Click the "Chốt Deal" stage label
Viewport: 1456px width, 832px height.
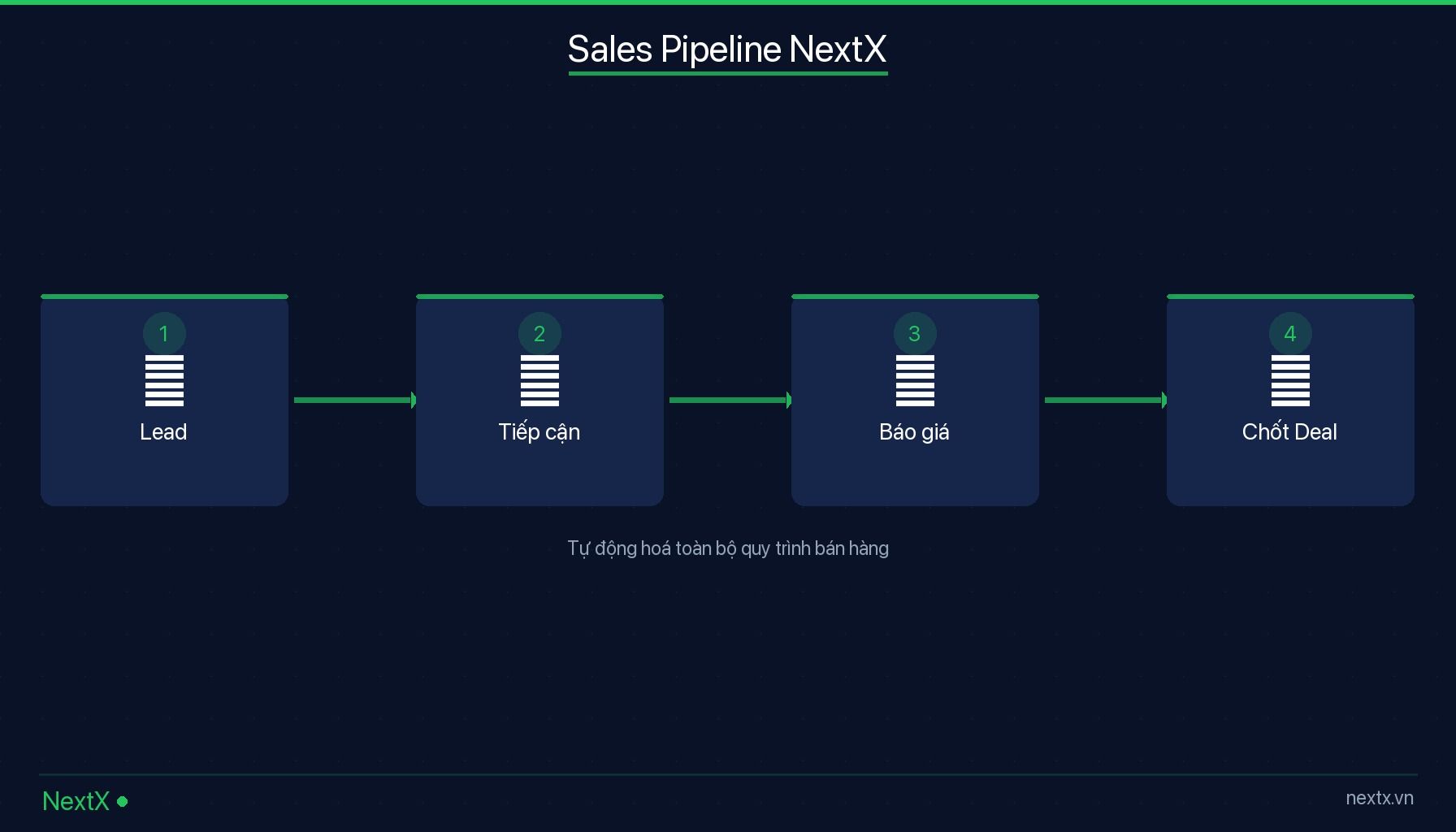tap(1289, 431)
